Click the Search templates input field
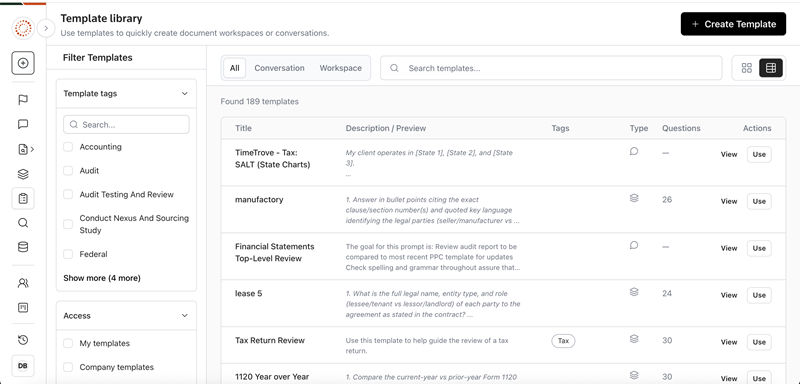The width and height of the screenshot is (800, 385). [x=551, y=68]
